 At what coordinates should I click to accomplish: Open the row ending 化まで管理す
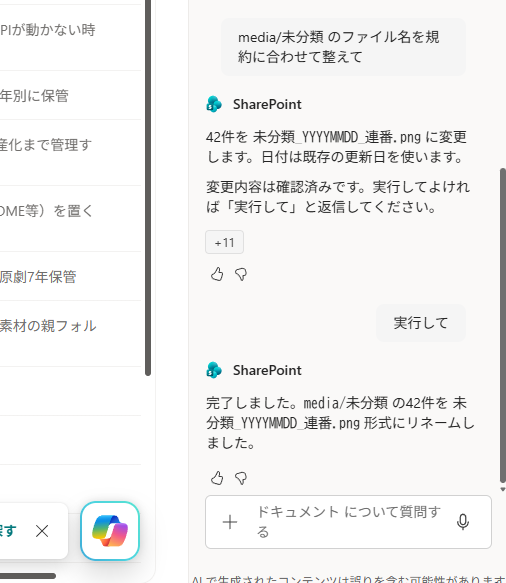(x=70, y=153)
